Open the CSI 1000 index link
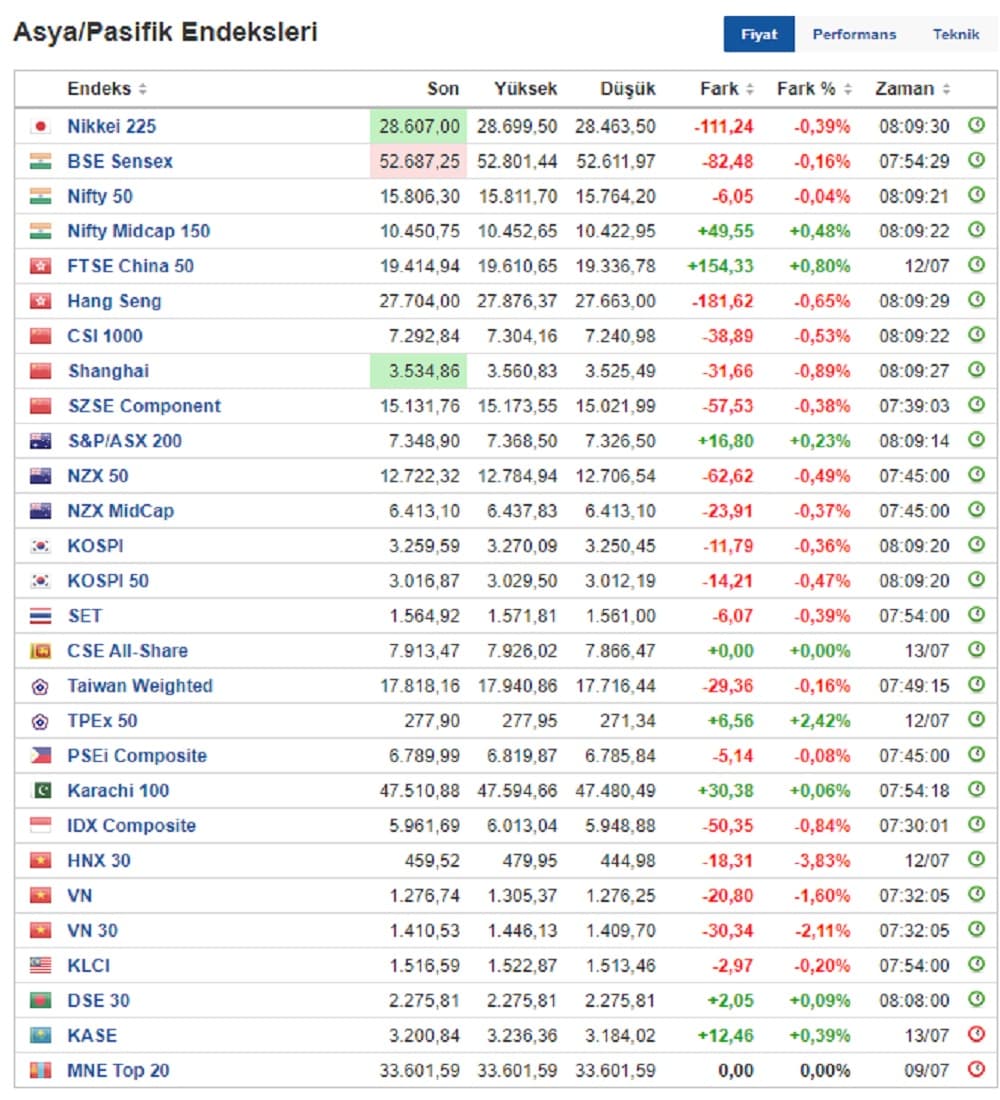Viewport: 1000px width, 1100px height. tap(105, 336)
